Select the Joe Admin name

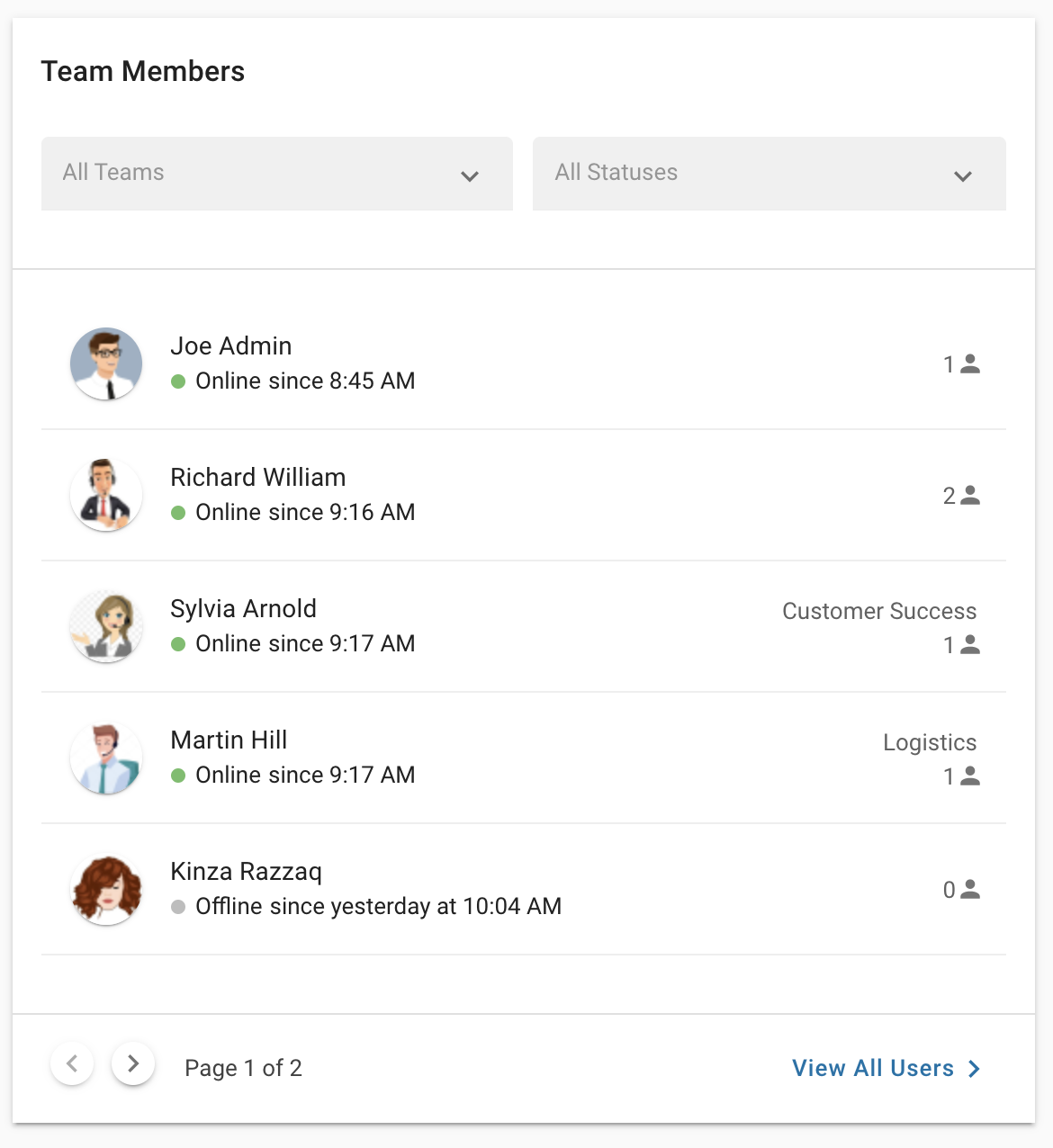(231, 346)
